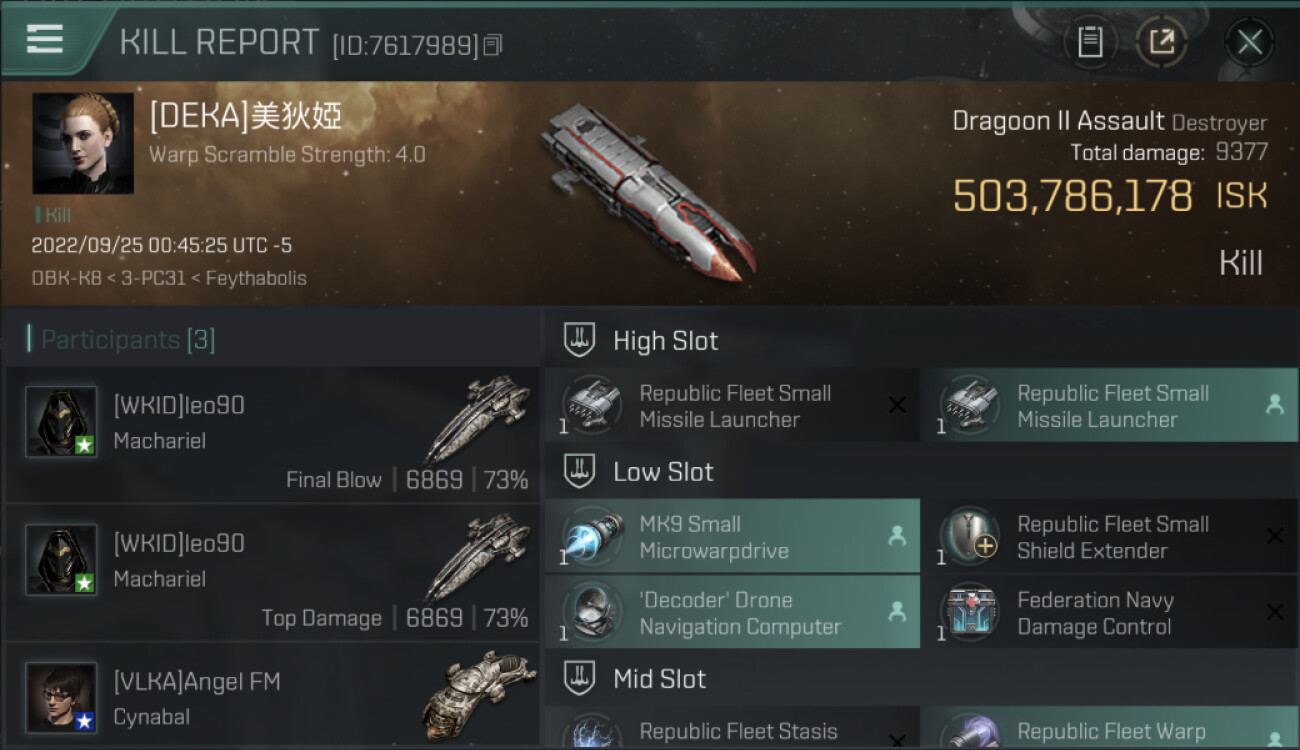Open the victim pilot portrait
The image size is (1300, 750).
coord(83,143)
